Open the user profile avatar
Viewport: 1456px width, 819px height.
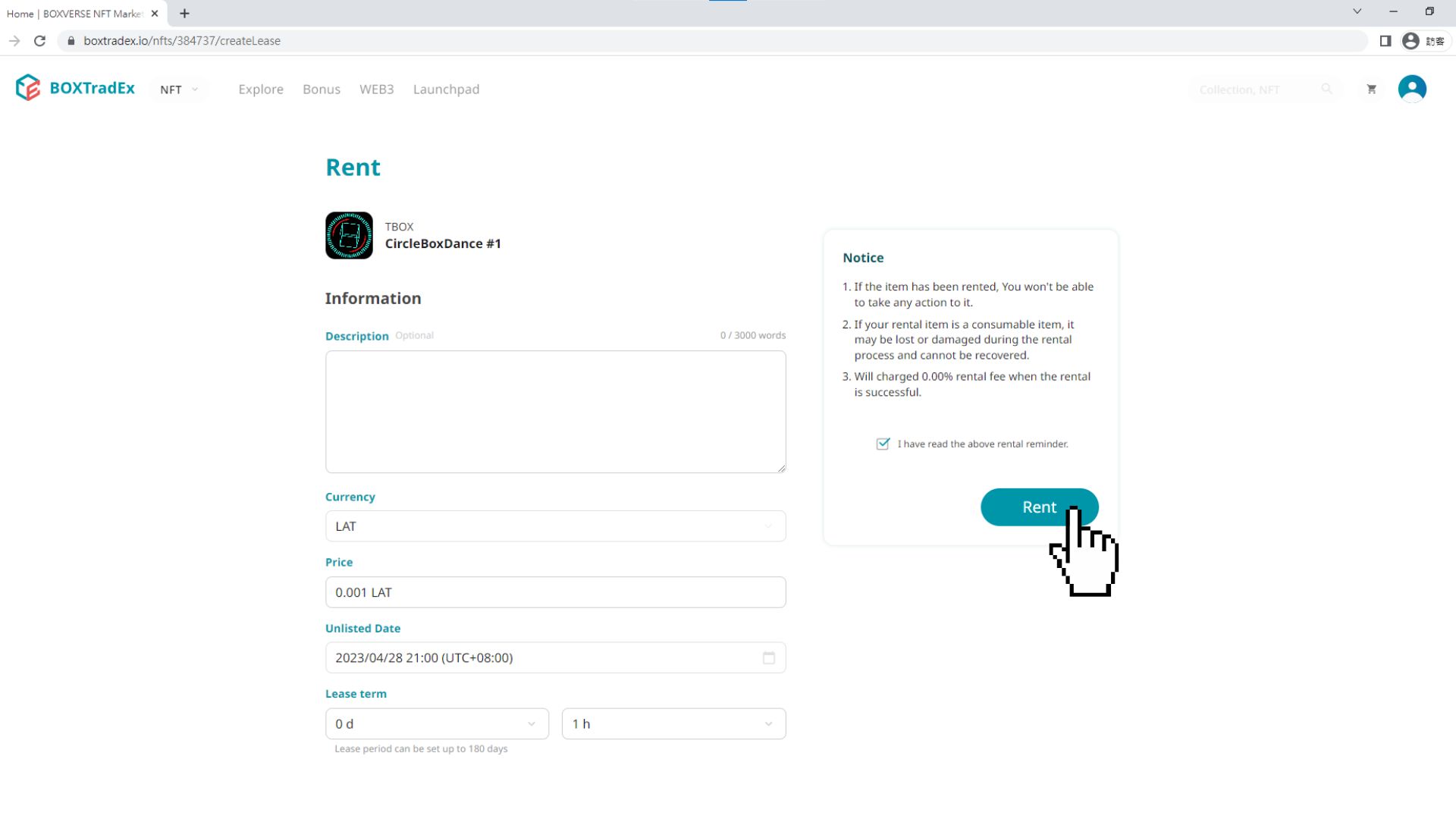point(1412,89)
